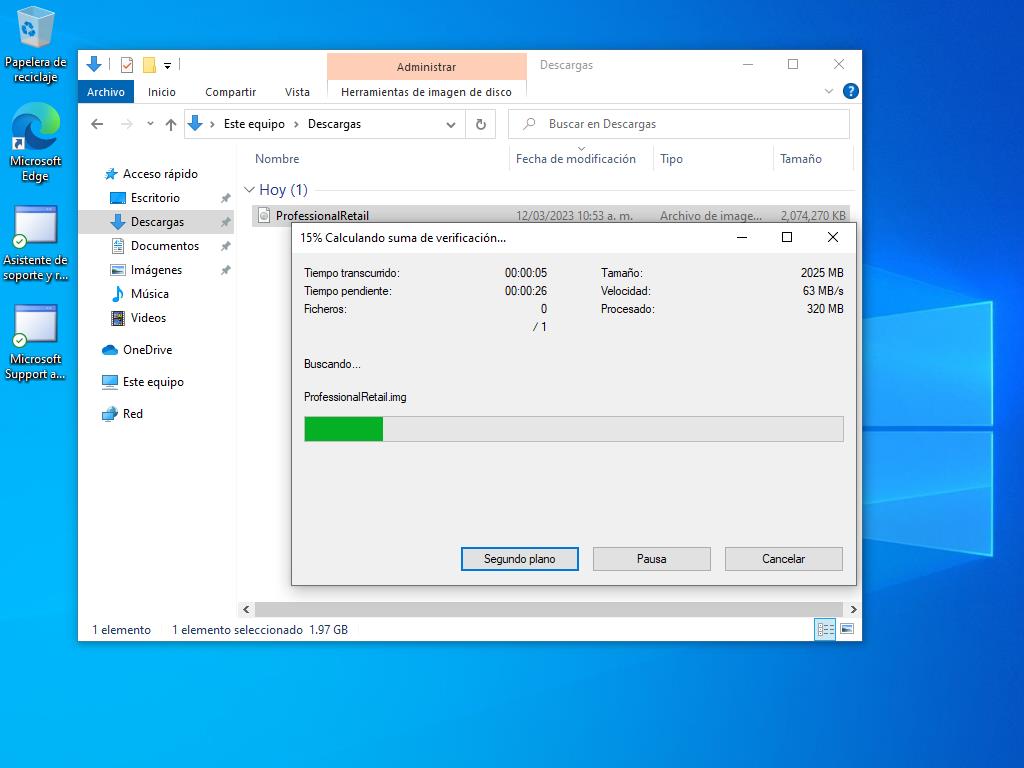Screen dimensions: 1024x768
Task: Expand the ribbon with the chevron
Action: (829, 91)
